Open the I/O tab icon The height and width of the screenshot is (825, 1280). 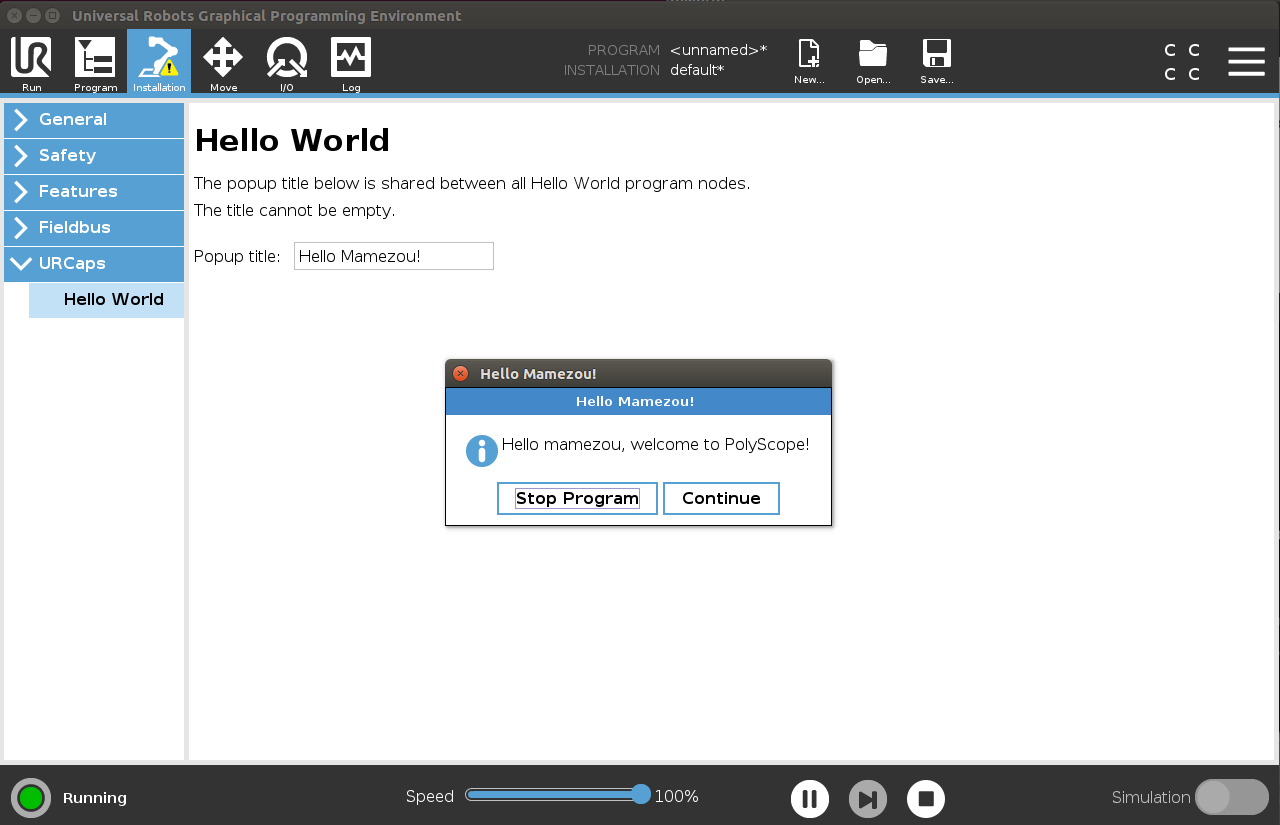point(287,60)
